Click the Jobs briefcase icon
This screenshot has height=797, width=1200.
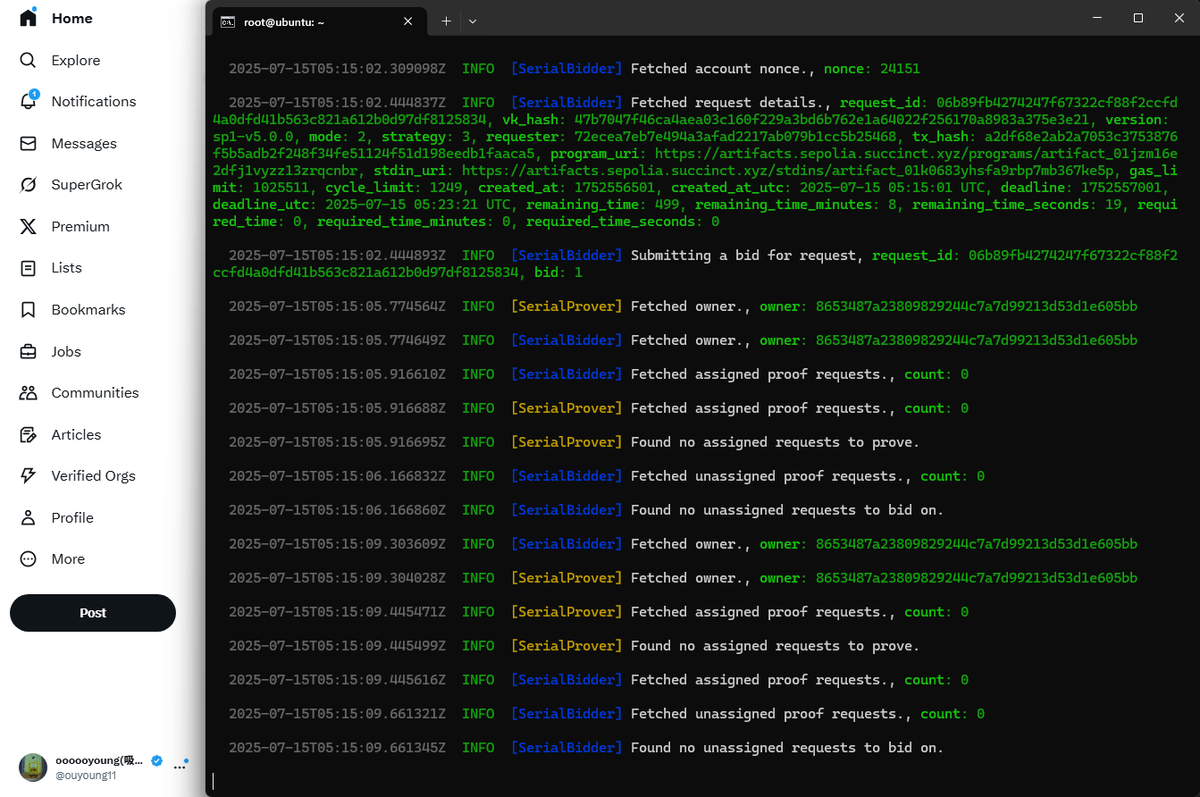coord(28,351)
